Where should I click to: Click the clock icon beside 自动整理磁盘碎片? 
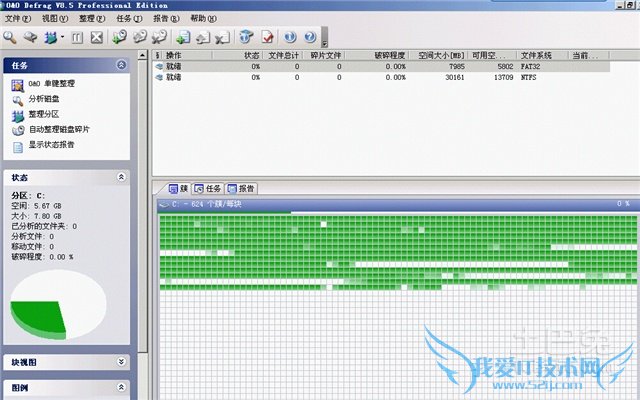[x=18, y=131]
